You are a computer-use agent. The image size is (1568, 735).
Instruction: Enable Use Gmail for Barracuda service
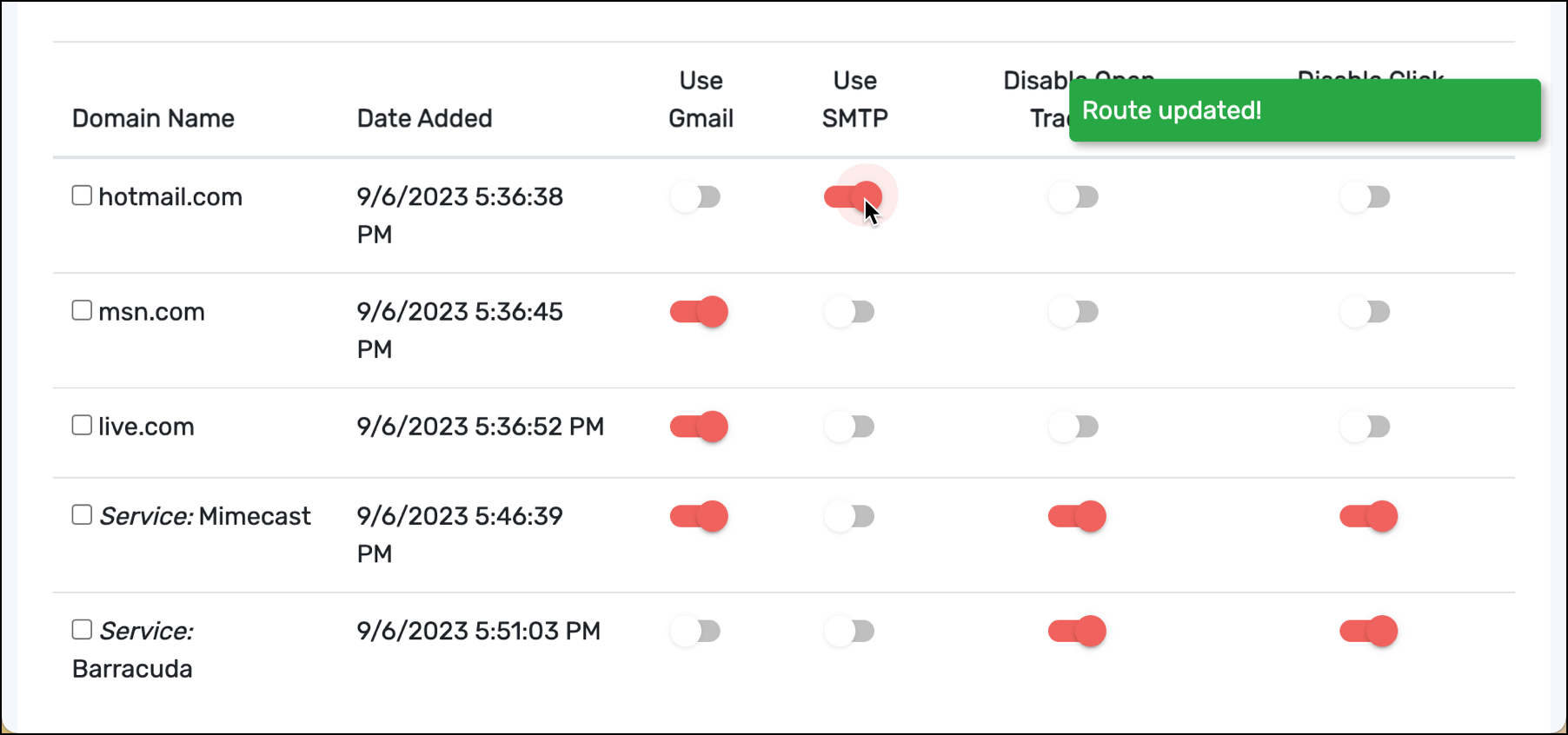(696, 632)
